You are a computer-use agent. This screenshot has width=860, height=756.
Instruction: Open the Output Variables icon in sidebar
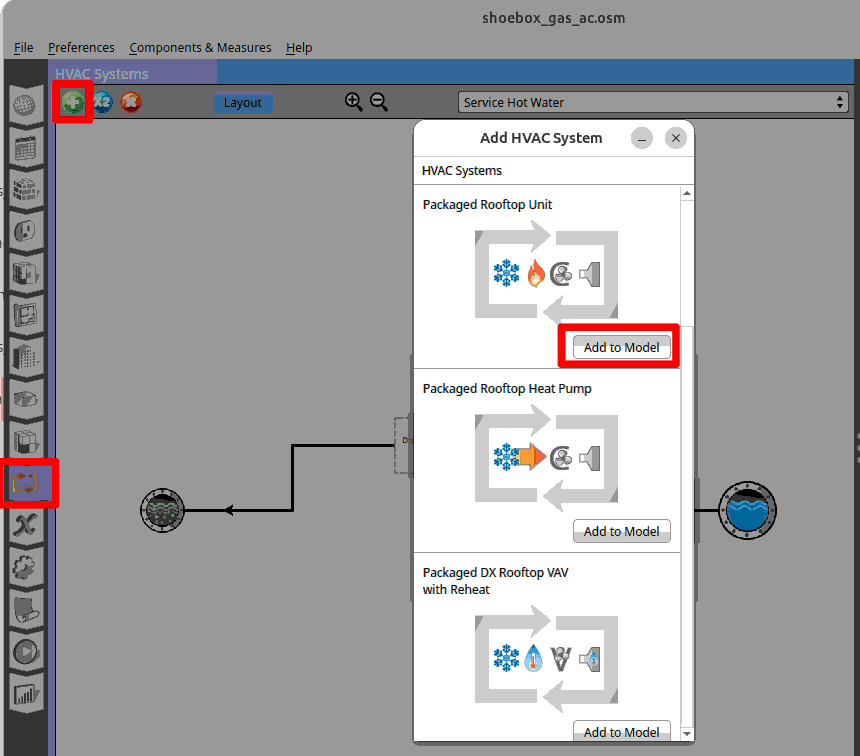point(26,526)
